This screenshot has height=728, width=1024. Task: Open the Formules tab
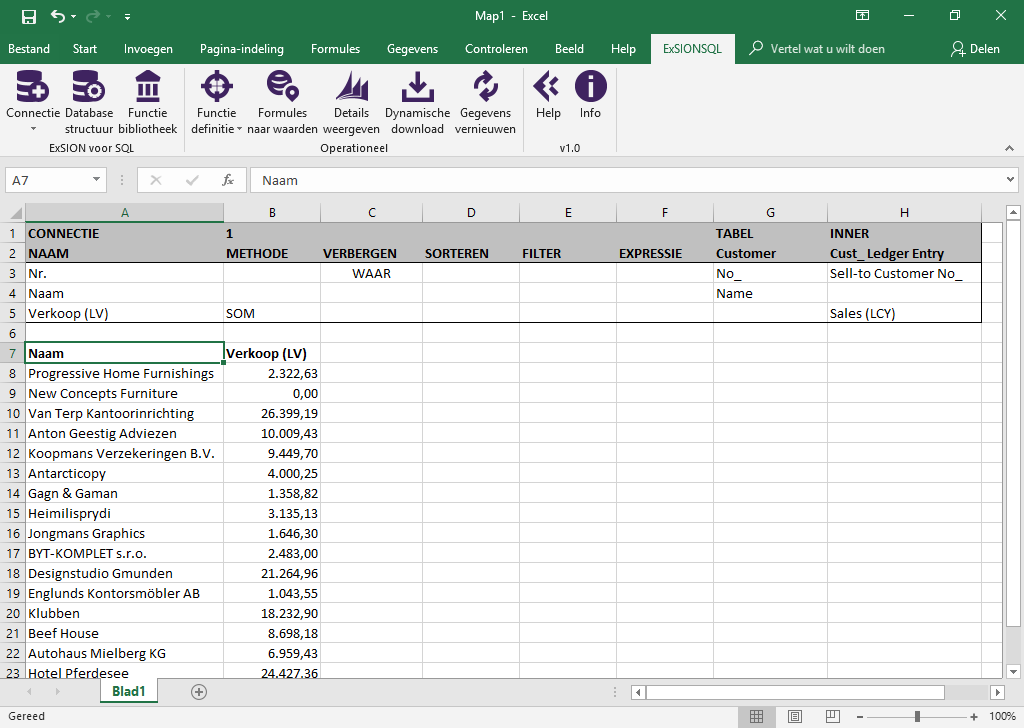coord(335,49)
